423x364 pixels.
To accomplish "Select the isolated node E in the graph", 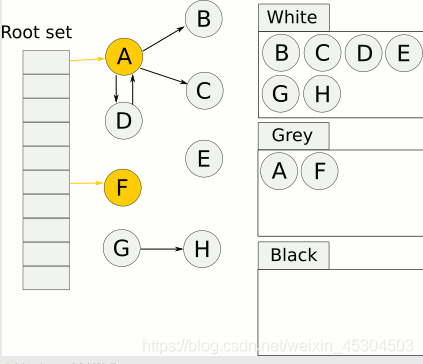I will point(204,159).
